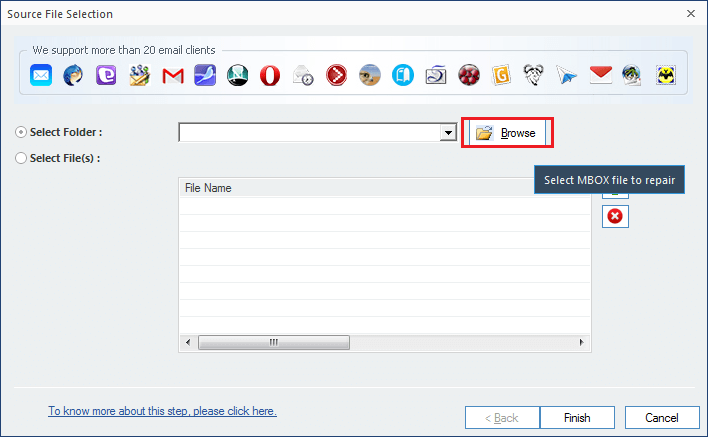
Task: Click the blue paper plane icon
Action: point(566,75)
